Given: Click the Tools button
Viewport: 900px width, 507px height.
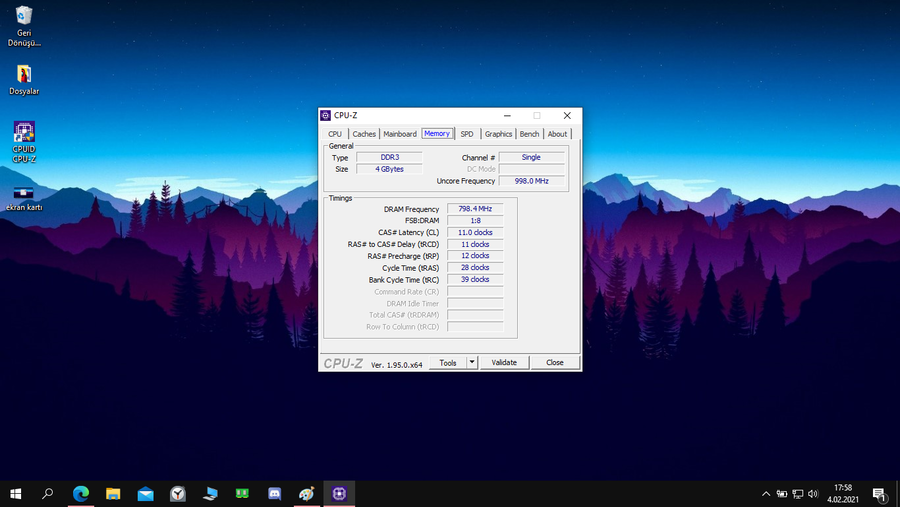Looking at the screenshot, I should (448, 363).
